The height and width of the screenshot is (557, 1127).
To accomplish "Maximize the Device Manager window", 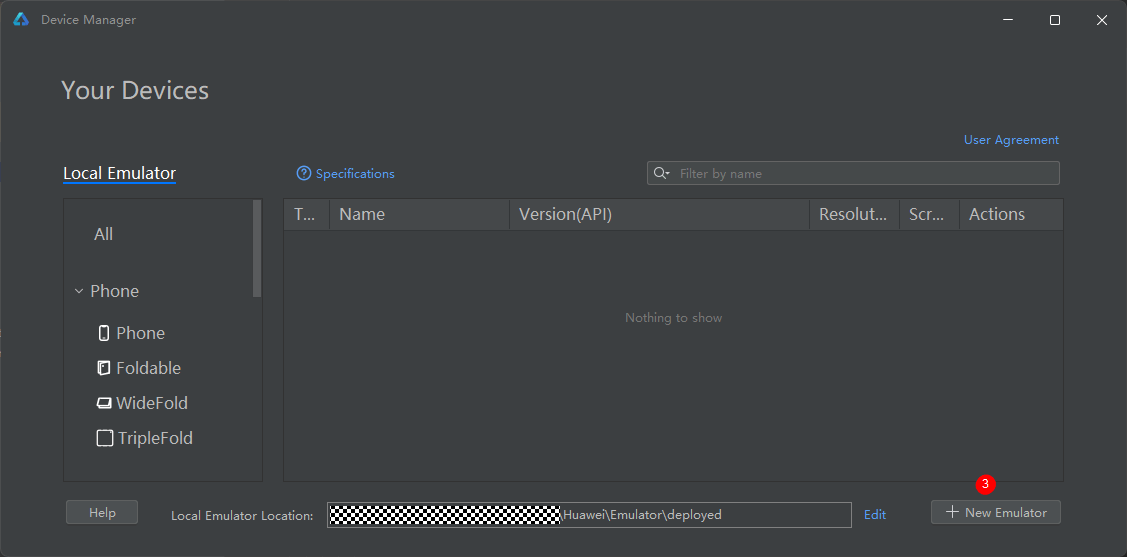I will point(1054,20).
